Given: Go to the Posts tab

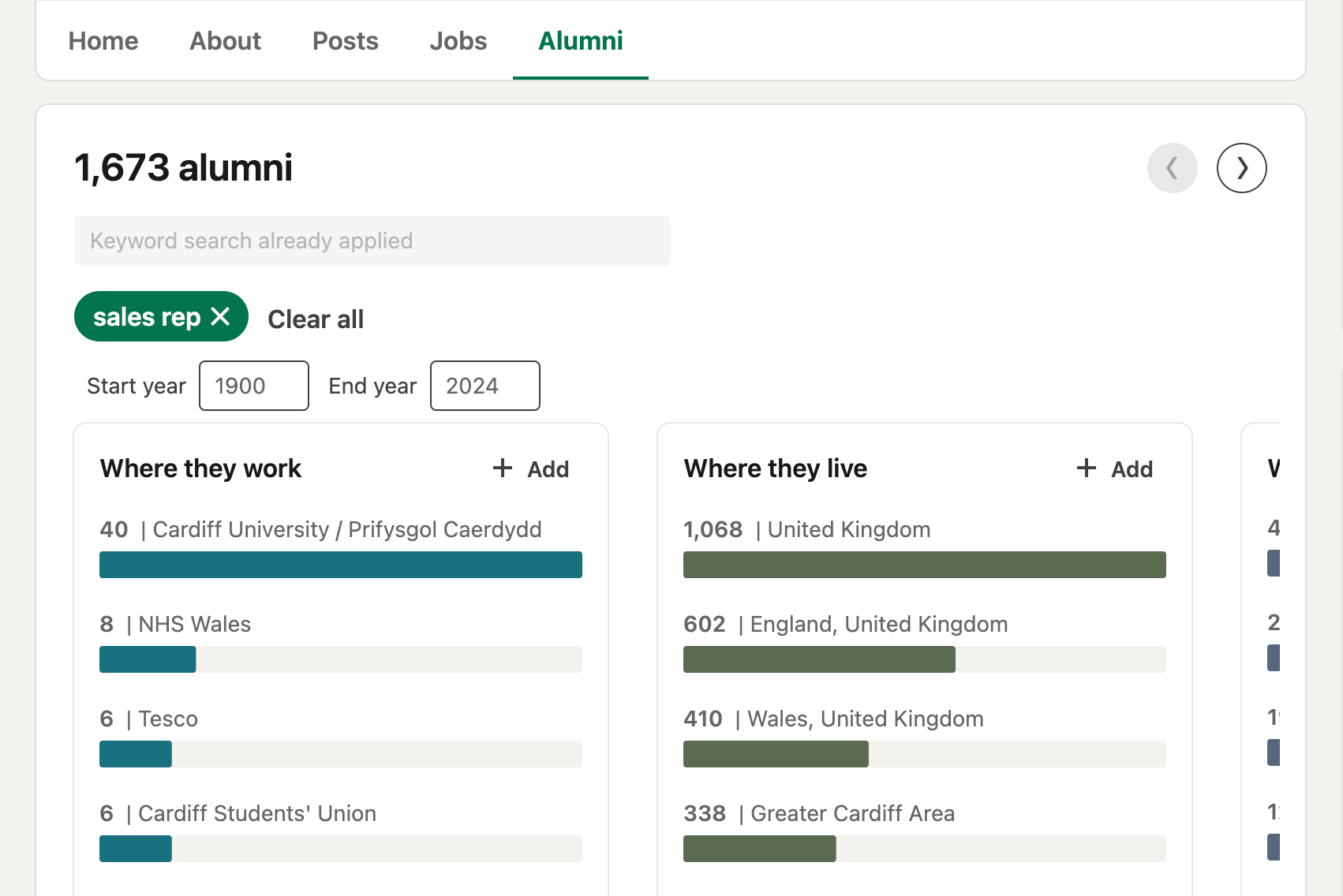Looking at the screenshot, I should [346, 41].
